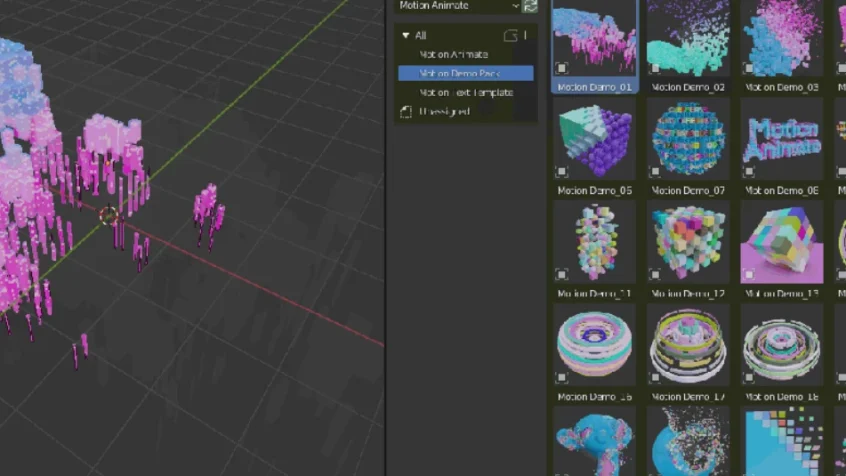The width and height of the screenshot is (846, 476).
Task: Click the asset type icon on Motion Demo_18
Action: (x=749, y=378)
